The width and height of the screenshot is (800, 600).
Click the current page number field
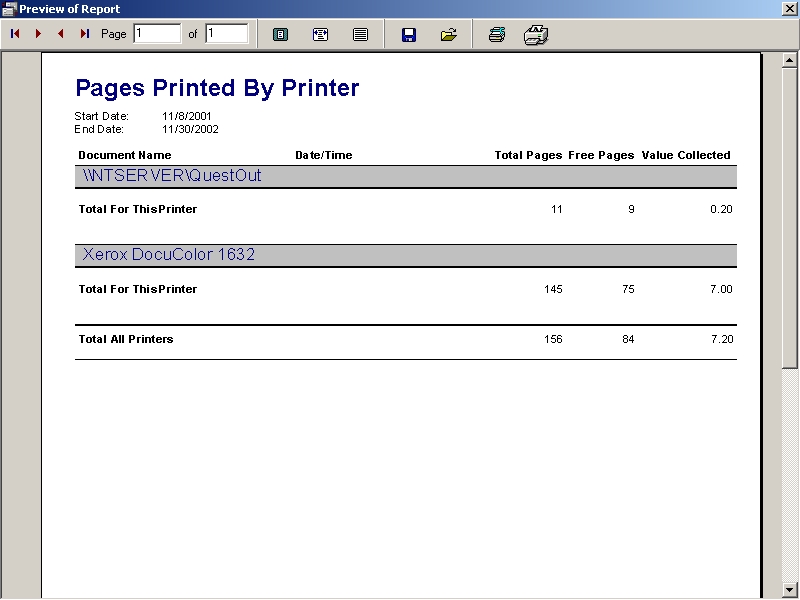[x=157, y=34]
